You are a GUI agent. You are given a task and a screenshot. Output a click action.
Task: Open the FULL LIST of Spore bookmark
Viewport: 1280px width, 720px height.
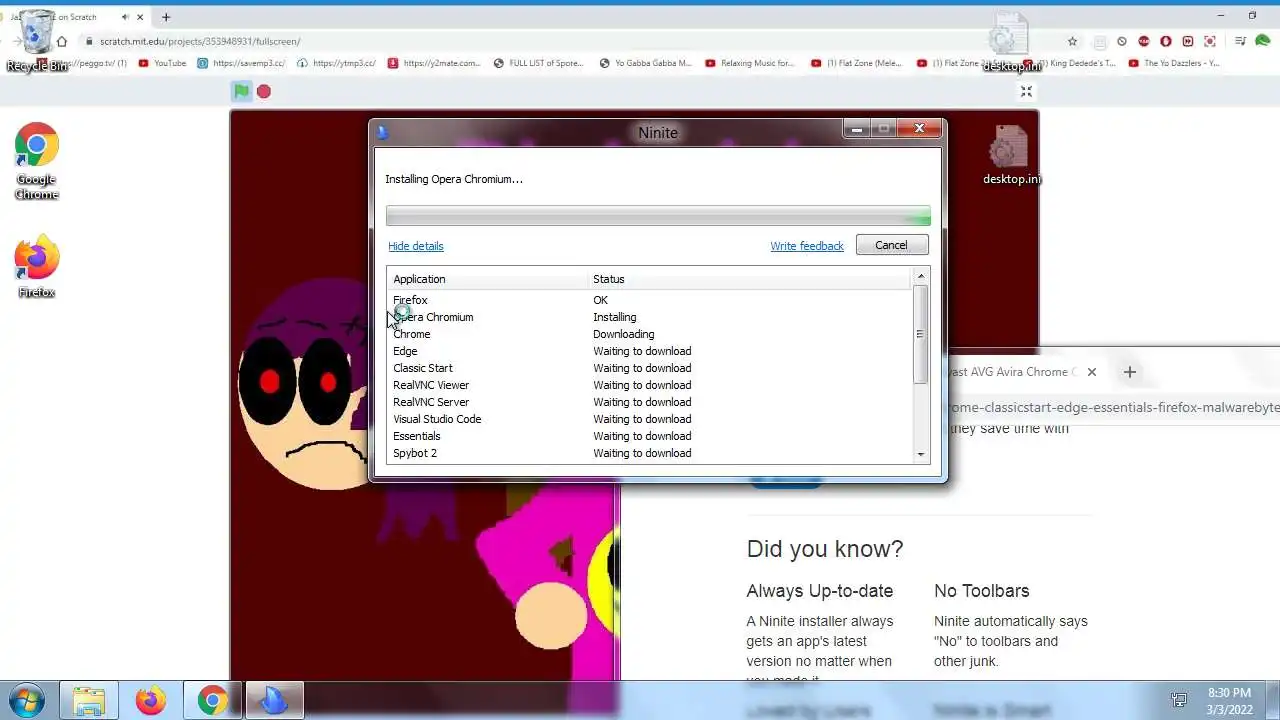coord(538,63)
